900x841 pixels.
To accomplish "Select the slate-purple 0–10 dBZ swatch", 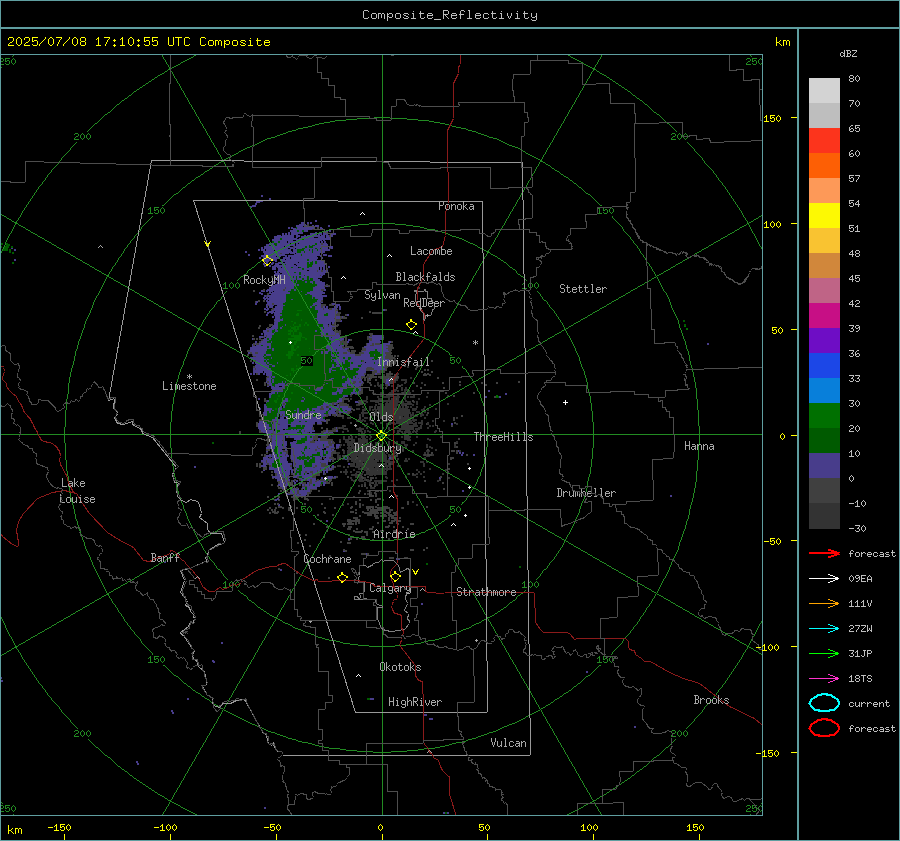I will 824,466.
